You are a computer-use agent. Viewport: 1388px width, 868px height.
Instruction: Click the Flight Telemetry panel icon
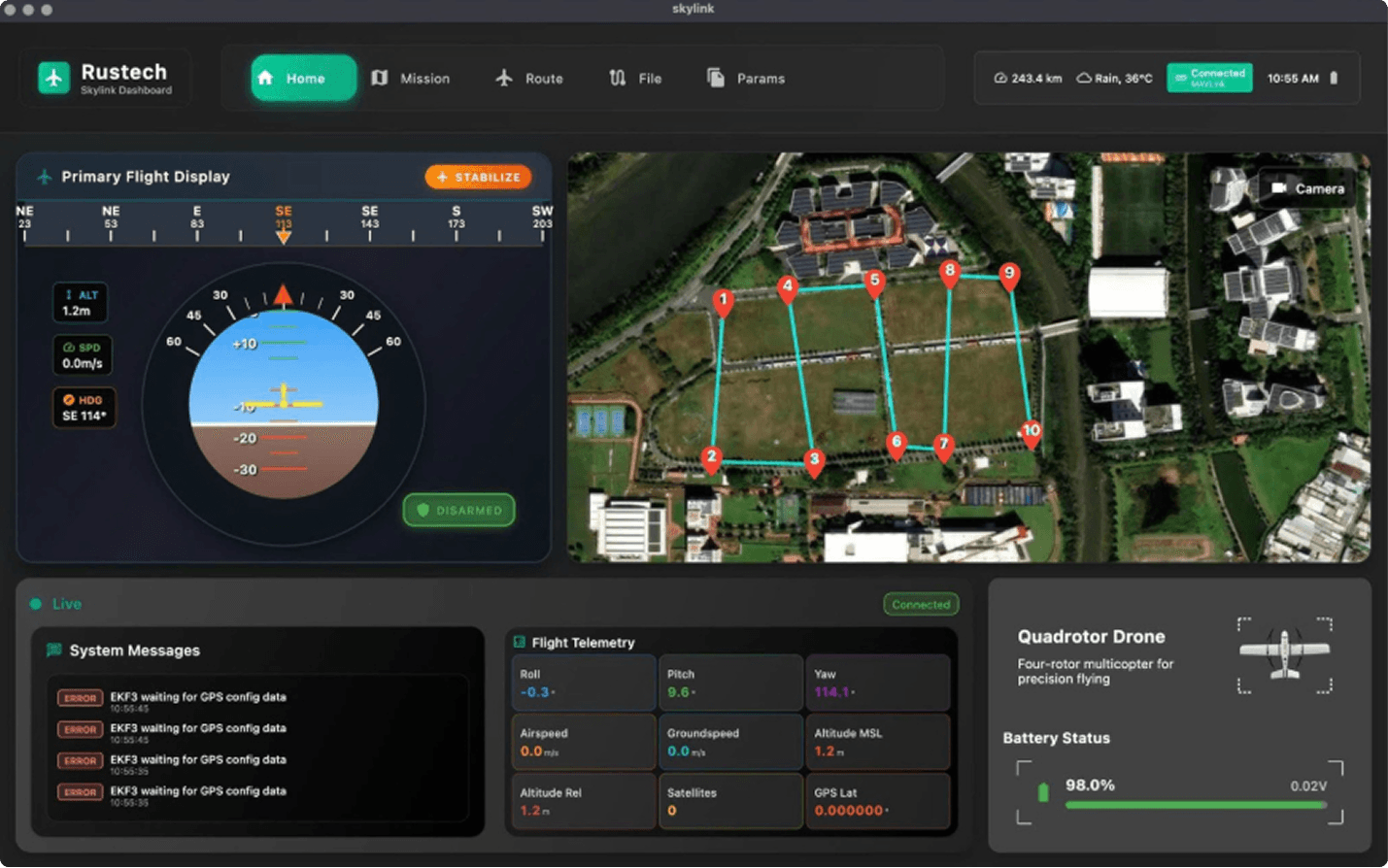(519, 643)
